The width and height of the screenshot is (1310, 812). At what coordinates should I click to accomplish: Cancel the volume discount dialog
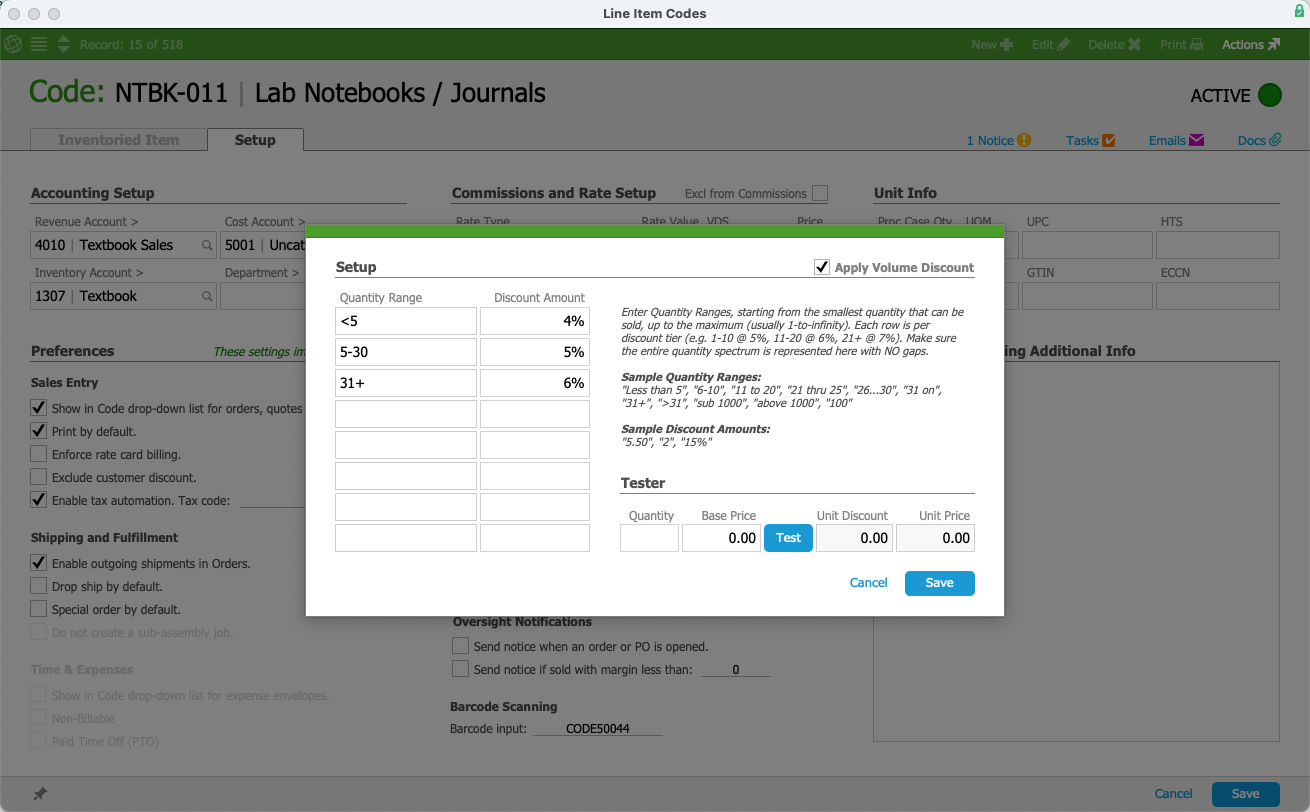(868, 583)
